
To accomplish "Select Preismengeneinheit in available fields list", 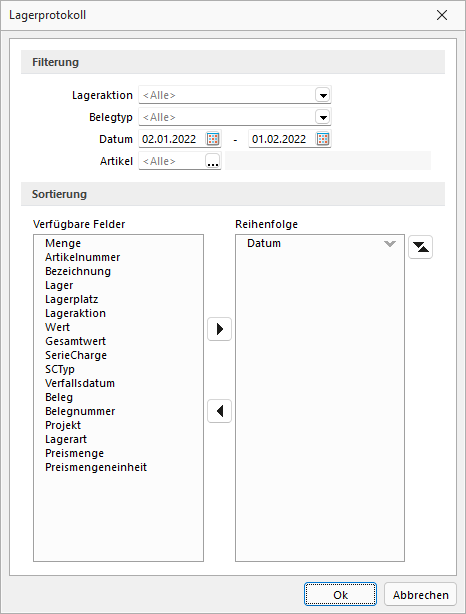I will point(96,467).
